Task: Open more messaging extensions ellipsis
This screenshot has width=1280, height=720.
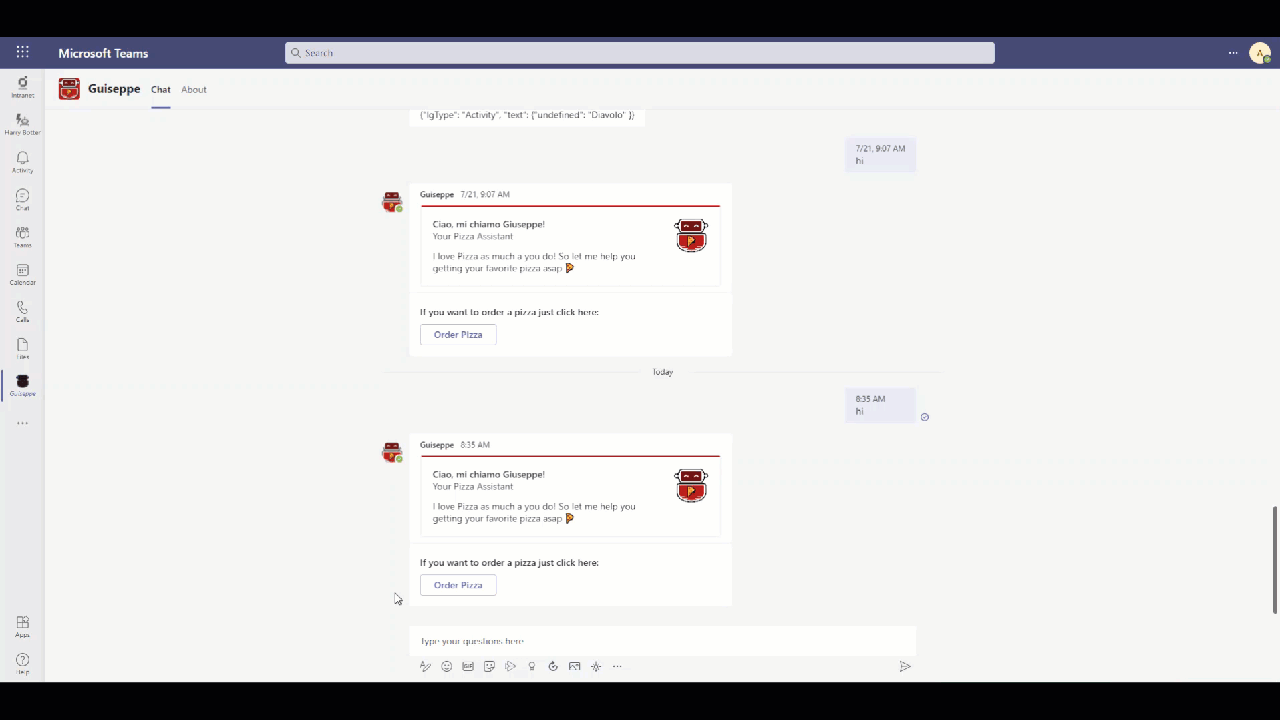Action: [617, 666]
